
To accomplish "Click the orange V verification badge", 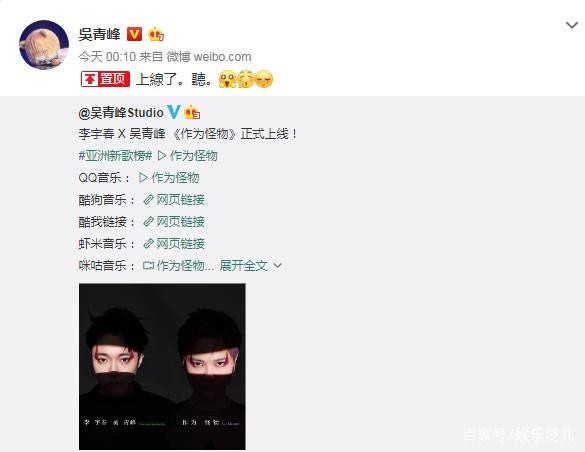I will coord(134,34).
